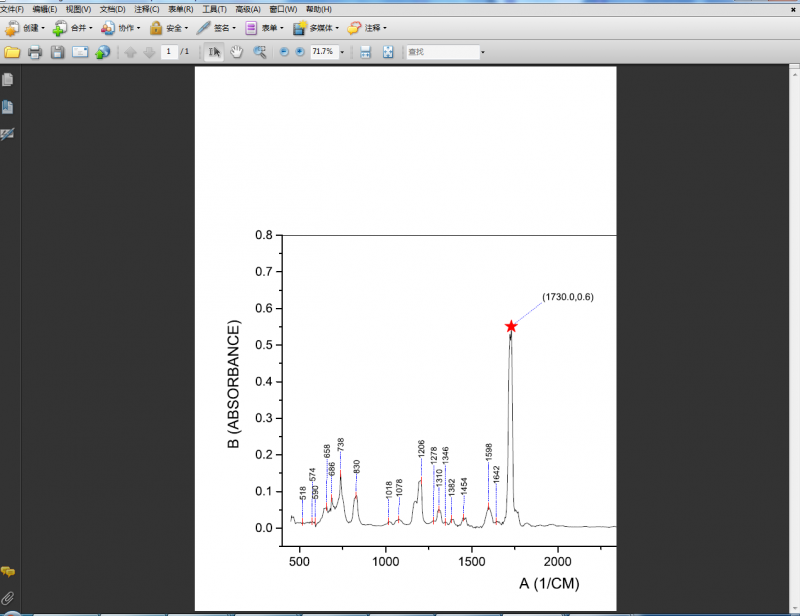Viewport: 800px width, 616px height.
Task: Open the 帮助(H) menu
Action: coord(319,9)
